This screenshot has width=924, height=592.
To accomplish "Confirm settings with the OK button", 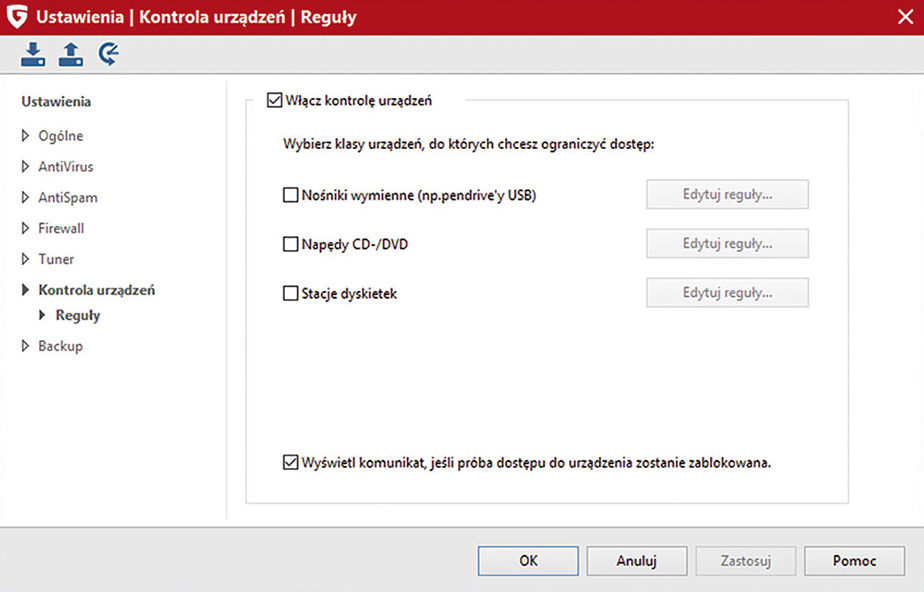I will pos(528,561).
